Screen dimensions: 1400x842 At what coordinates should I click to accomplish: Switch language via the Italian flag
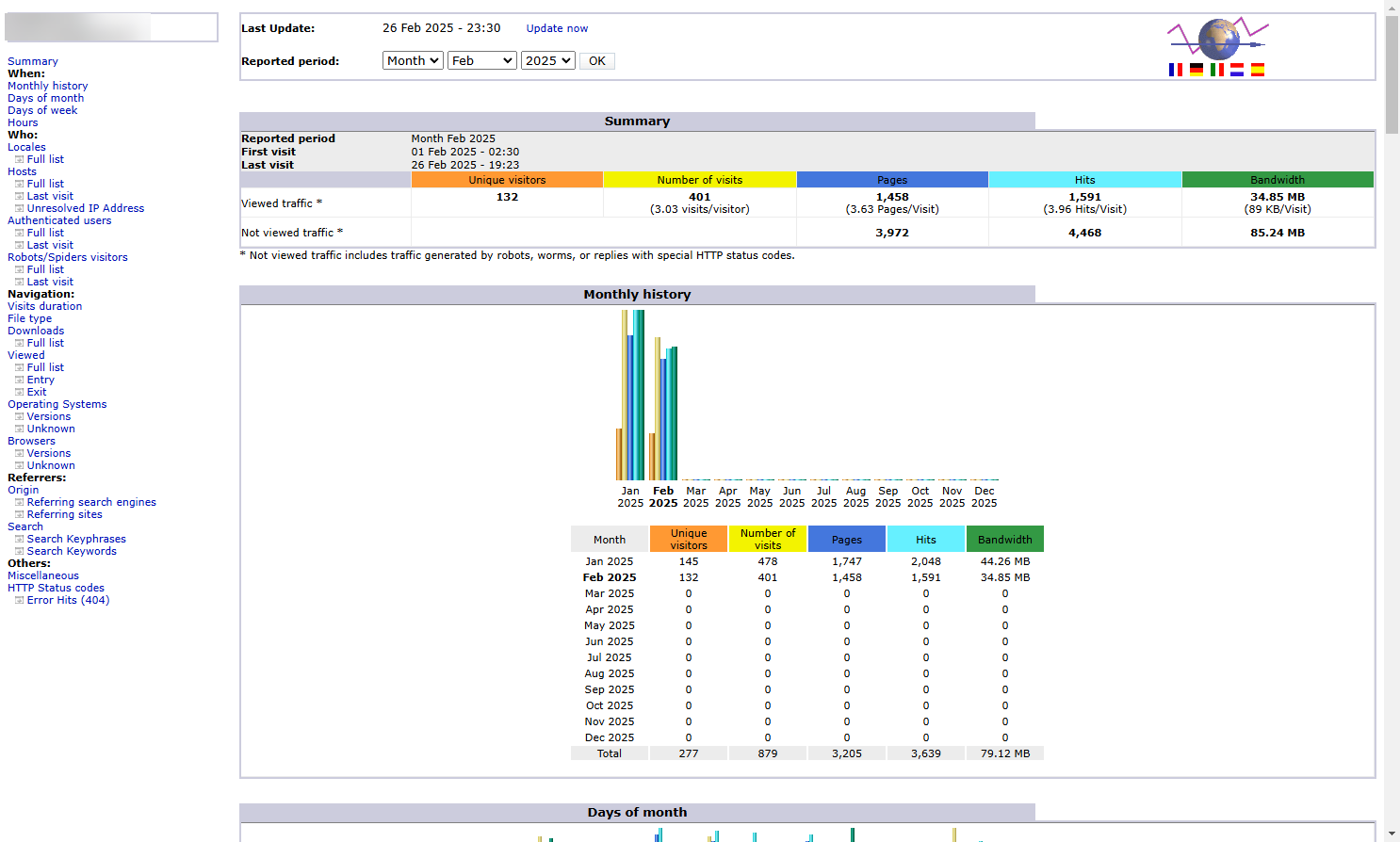(x=1216, y=70)
